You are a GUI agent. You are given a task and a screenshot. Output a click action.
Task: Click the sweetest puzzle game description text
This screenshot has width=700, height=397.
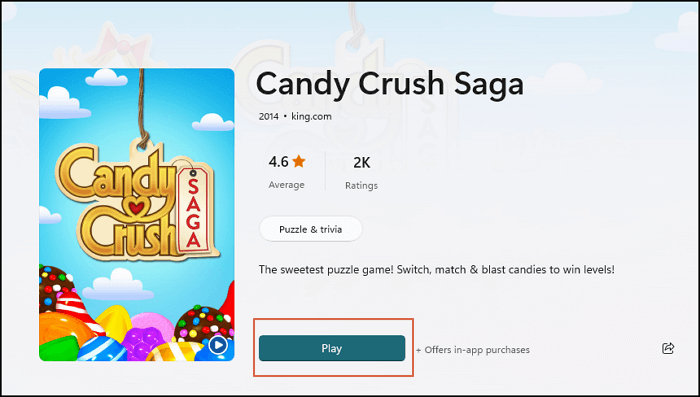[x=437, y=270]
